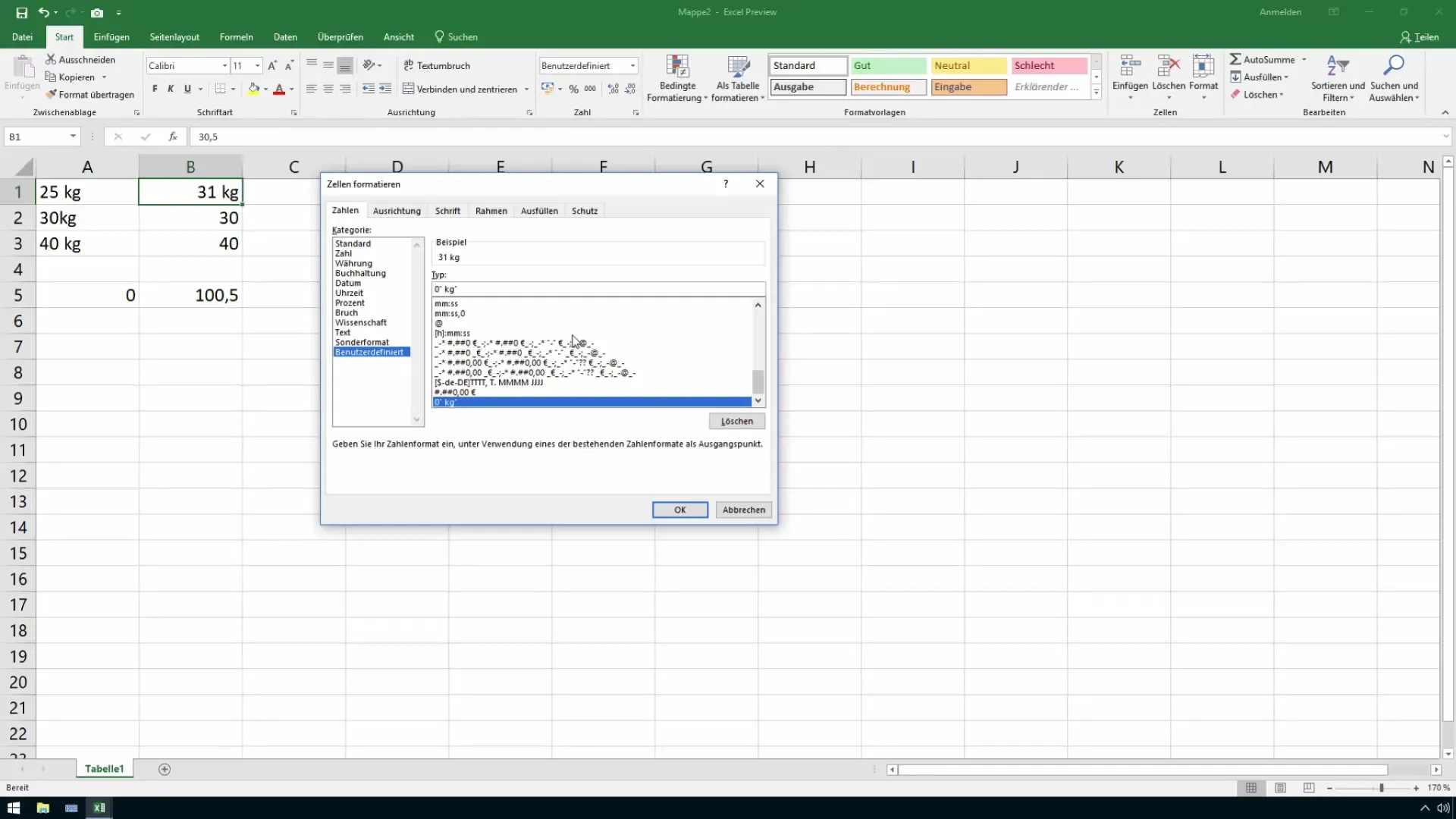Click the Undo arrow icon
This screenshot has width=1456, height=819.
[44, 13]
